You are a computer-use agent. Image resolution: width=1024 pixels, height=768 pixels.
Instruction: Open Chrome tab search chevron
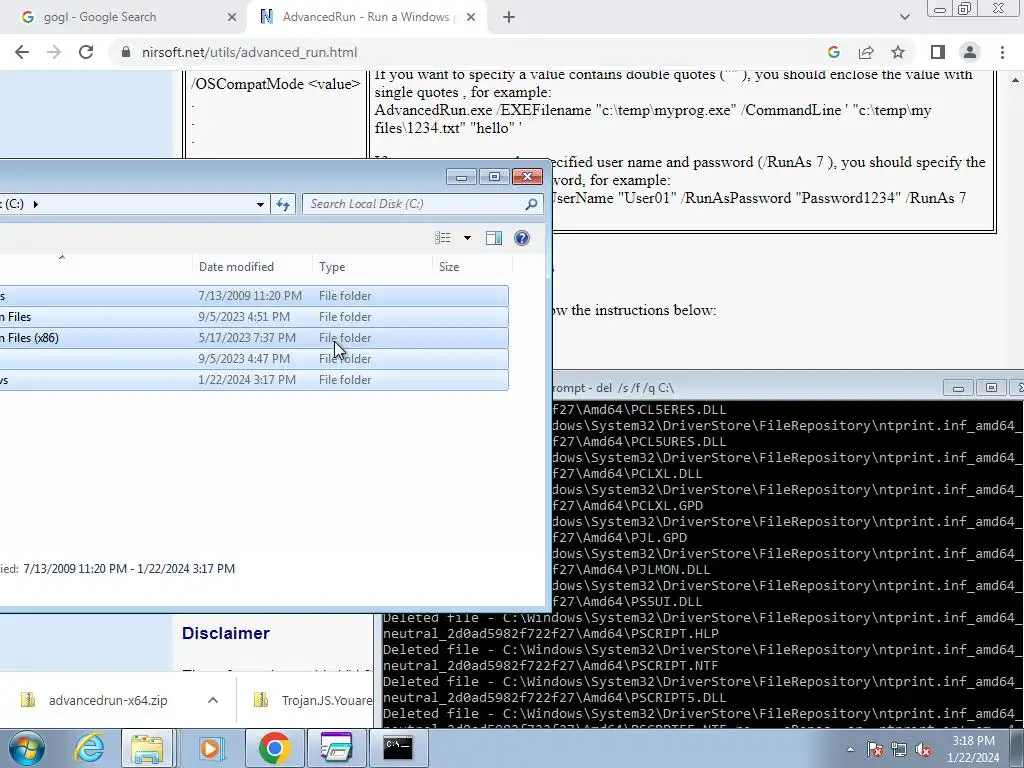(x=904, y=17)
